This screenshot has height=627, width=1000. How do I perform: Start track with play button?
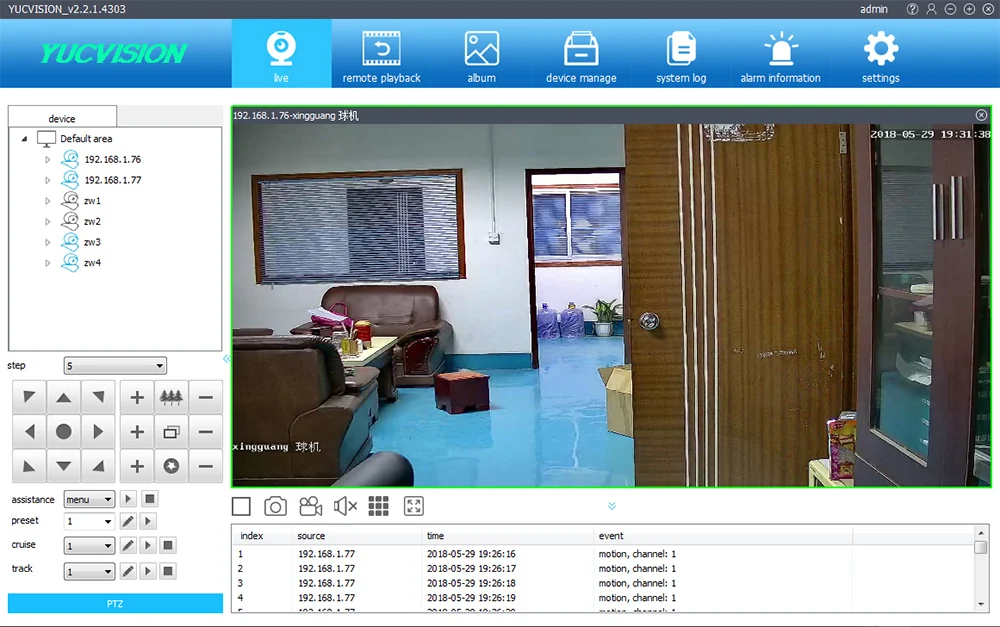(x=148, y=571)
